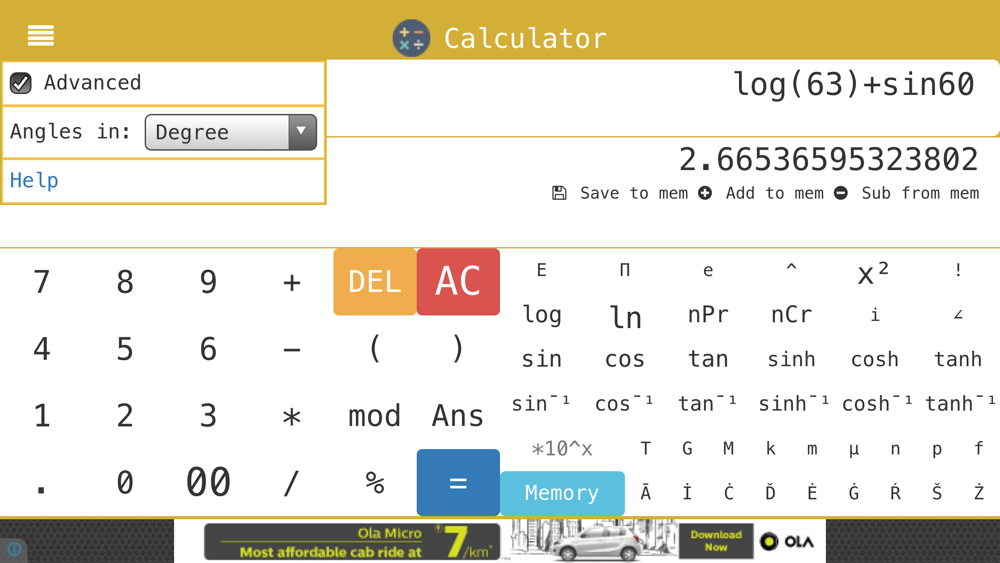Viewport: 1000px width, 563px height.
Task: Tap the multiply asterisk key
Action: point(291,416)
